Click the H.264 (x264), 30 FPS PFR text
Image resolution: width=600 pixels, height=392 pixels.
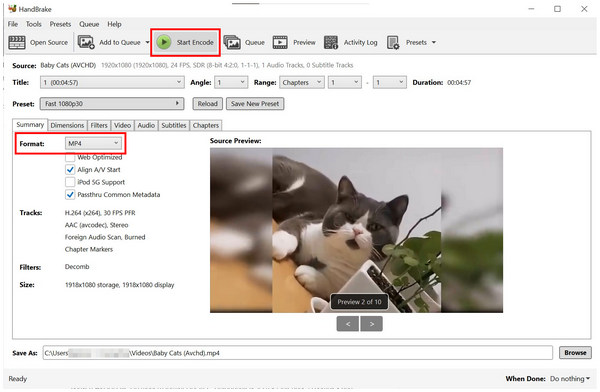point(100,213)
